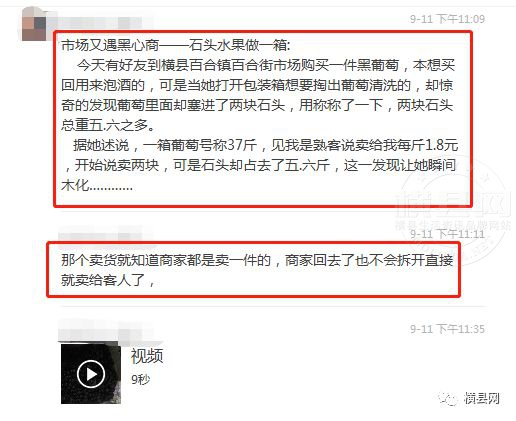Click the 9秒 duration text
The width and height of the screenshot is (516, 421).
[x=140, y=379]
